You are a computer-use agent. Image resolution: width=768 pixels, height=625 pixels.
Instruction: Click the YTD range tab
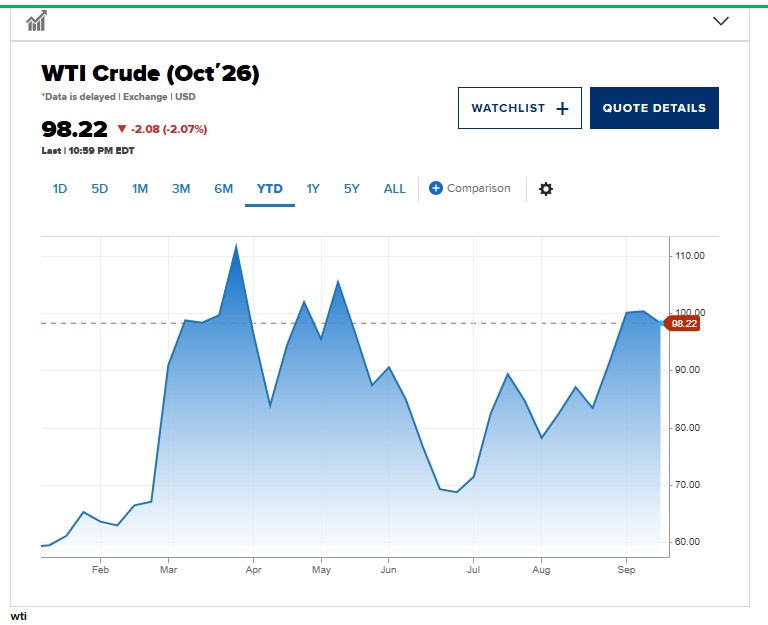[x=270, y=189]
